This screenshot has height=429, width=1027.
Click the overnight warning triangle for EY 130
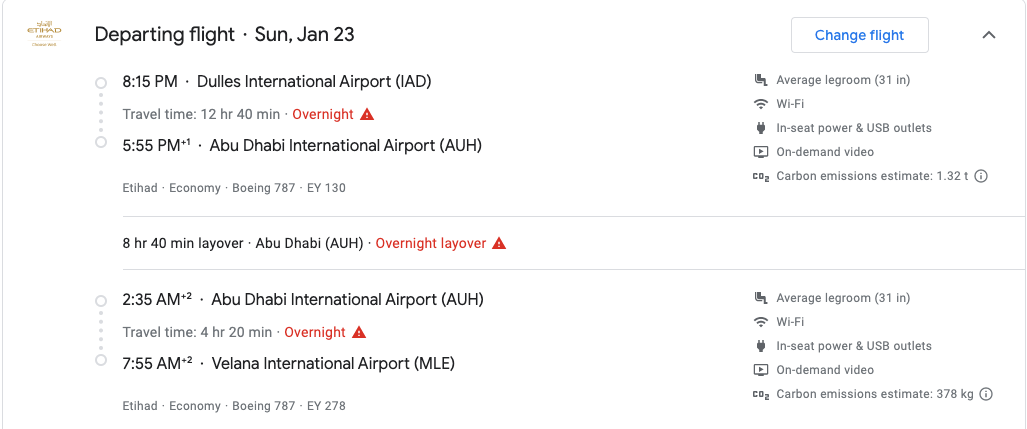pyautogui.click(x=367, y=115)
